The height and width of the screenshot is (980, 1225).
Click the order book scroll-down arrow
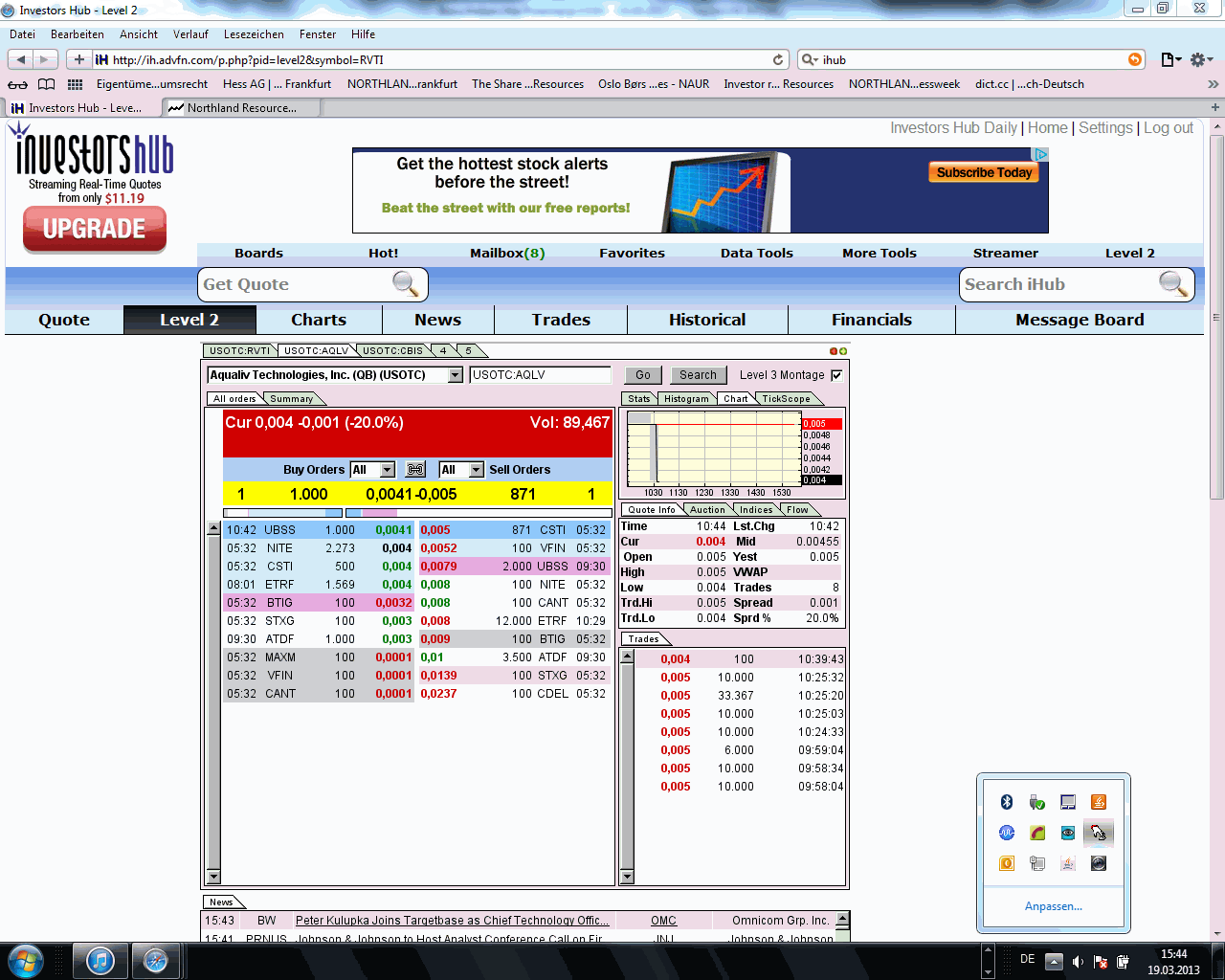click(x=213, y=877)
